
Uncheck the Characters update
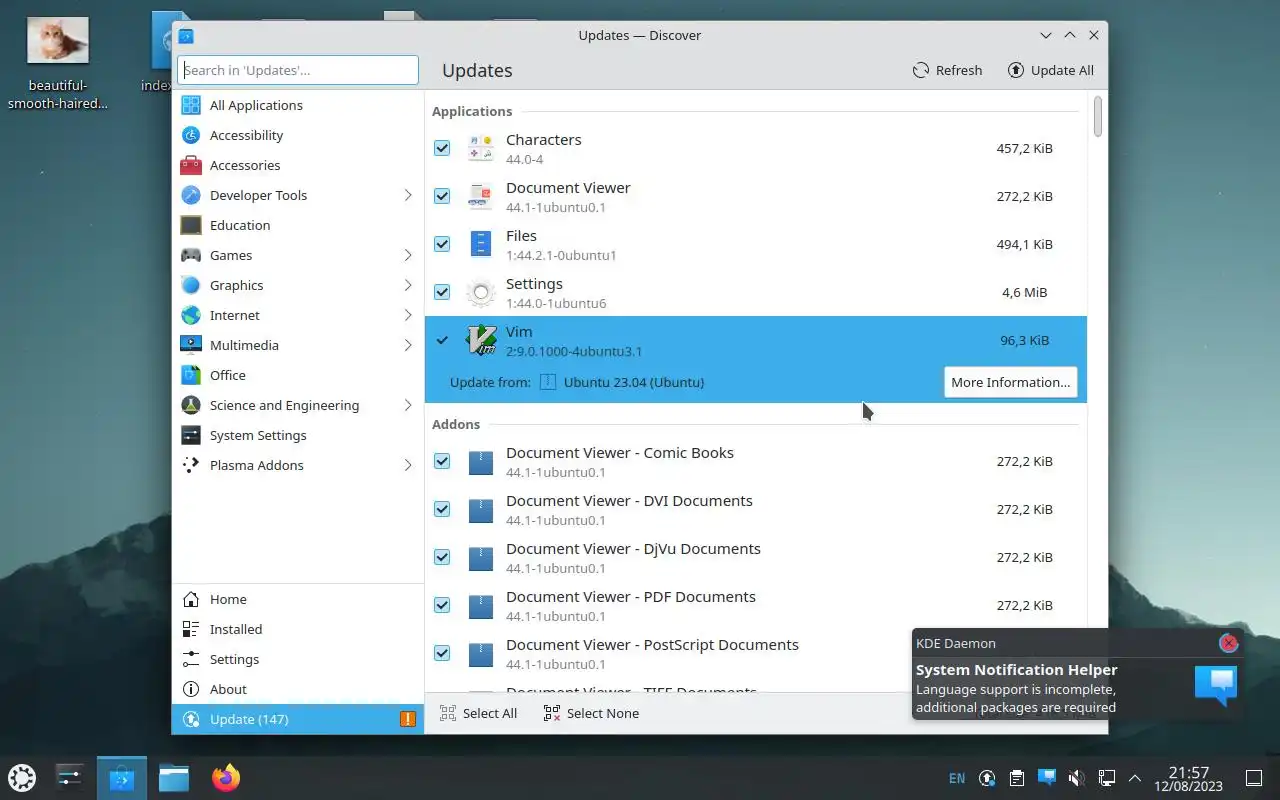point(442,148)
